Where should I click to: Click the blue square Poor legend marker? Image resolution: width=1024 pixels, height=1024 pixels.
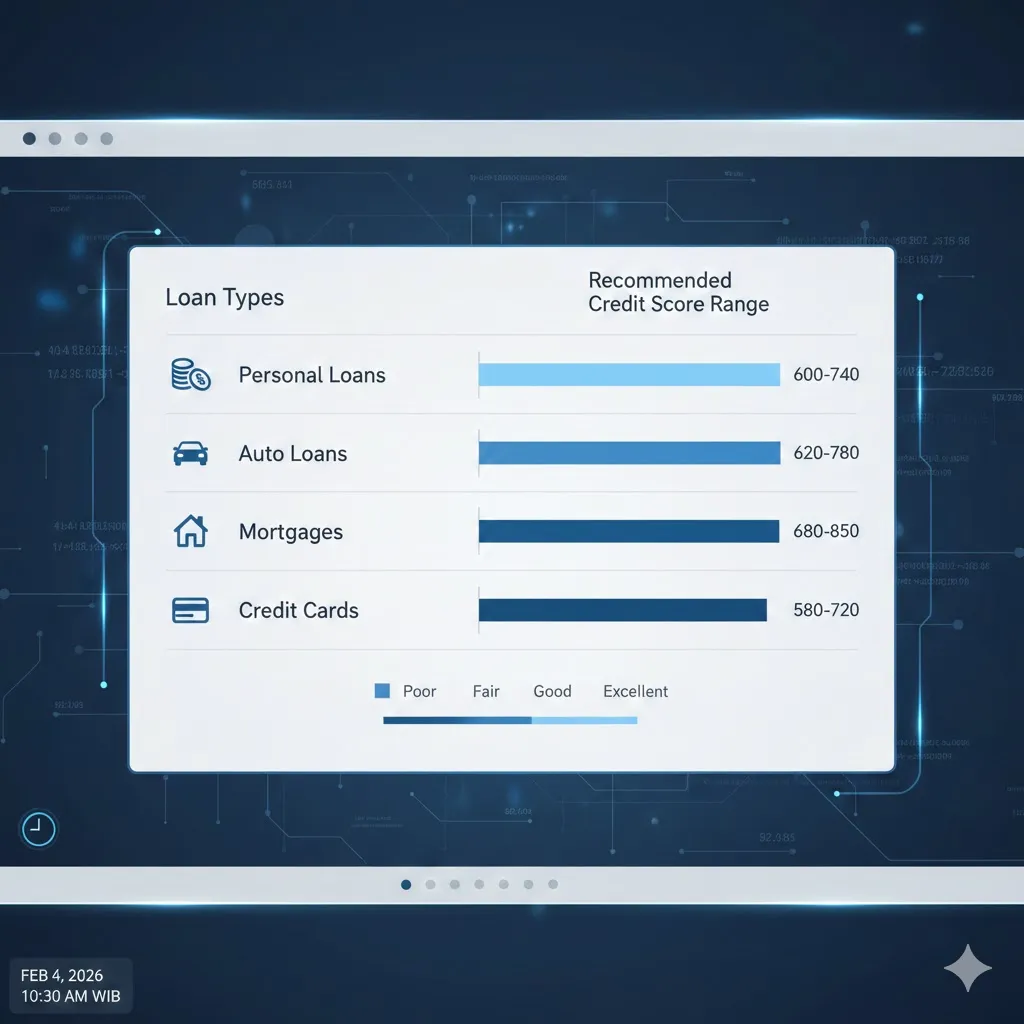tap(381, 691)
